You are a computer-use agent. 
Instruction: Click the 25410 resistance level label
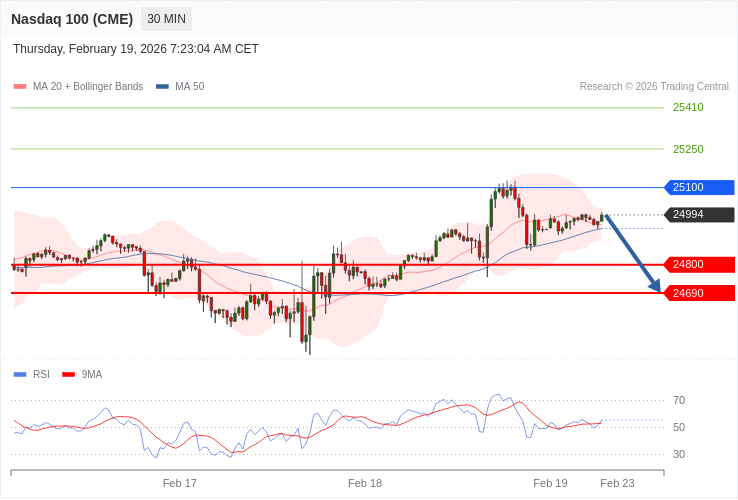pos(688,108)
